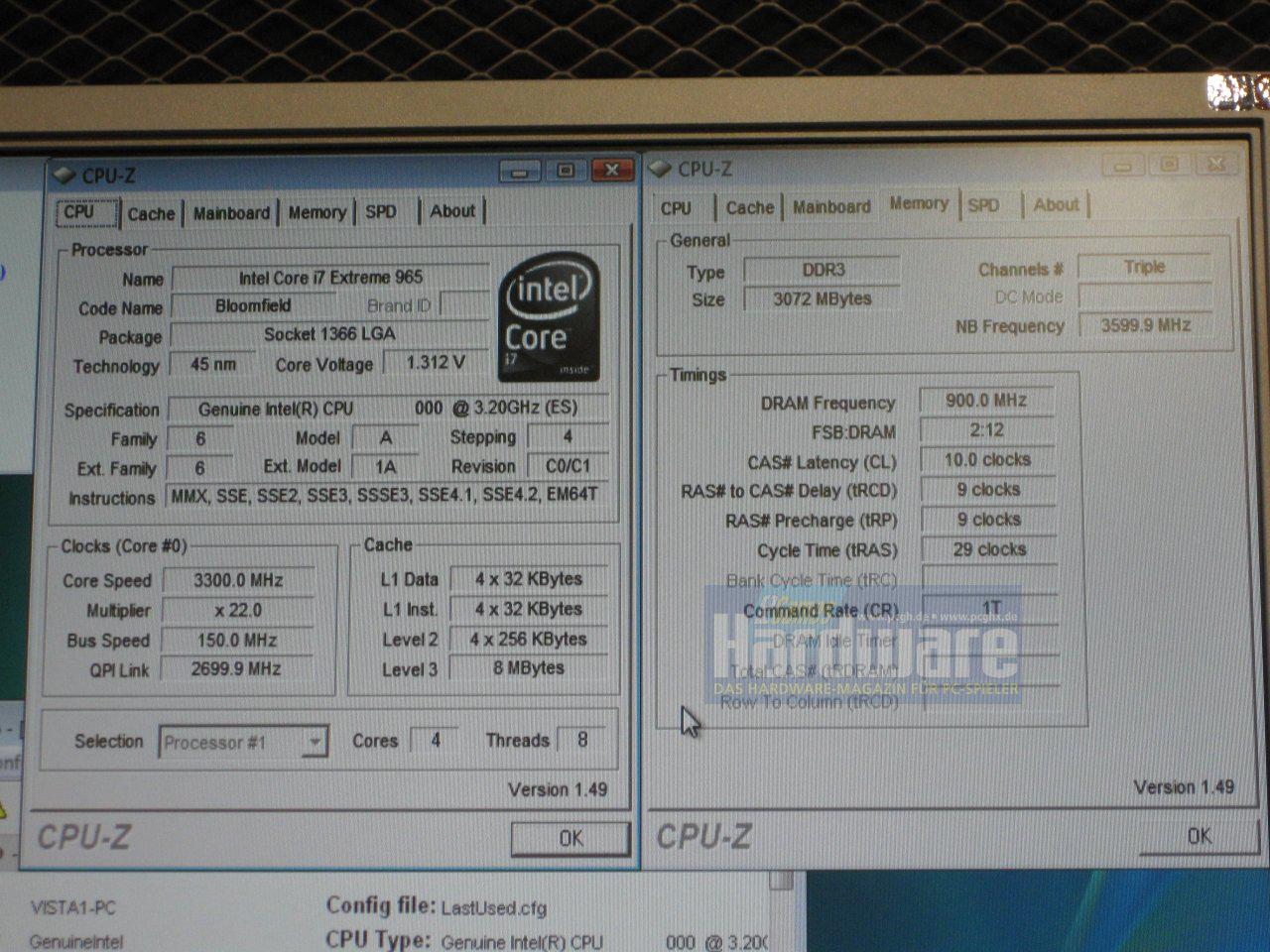This screenshot has width=1270, height=952.
Task: Click the DRAM Frequency value '900.0 MHz'
Action: click(x=986, y=401)
